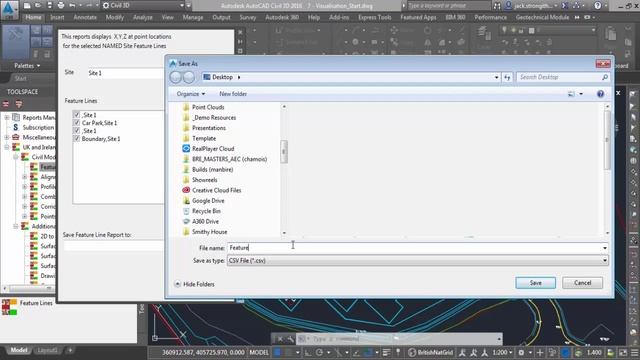Expand the Reports Manager tree node
The image size is (640, 360).
[x=7, y=118]
